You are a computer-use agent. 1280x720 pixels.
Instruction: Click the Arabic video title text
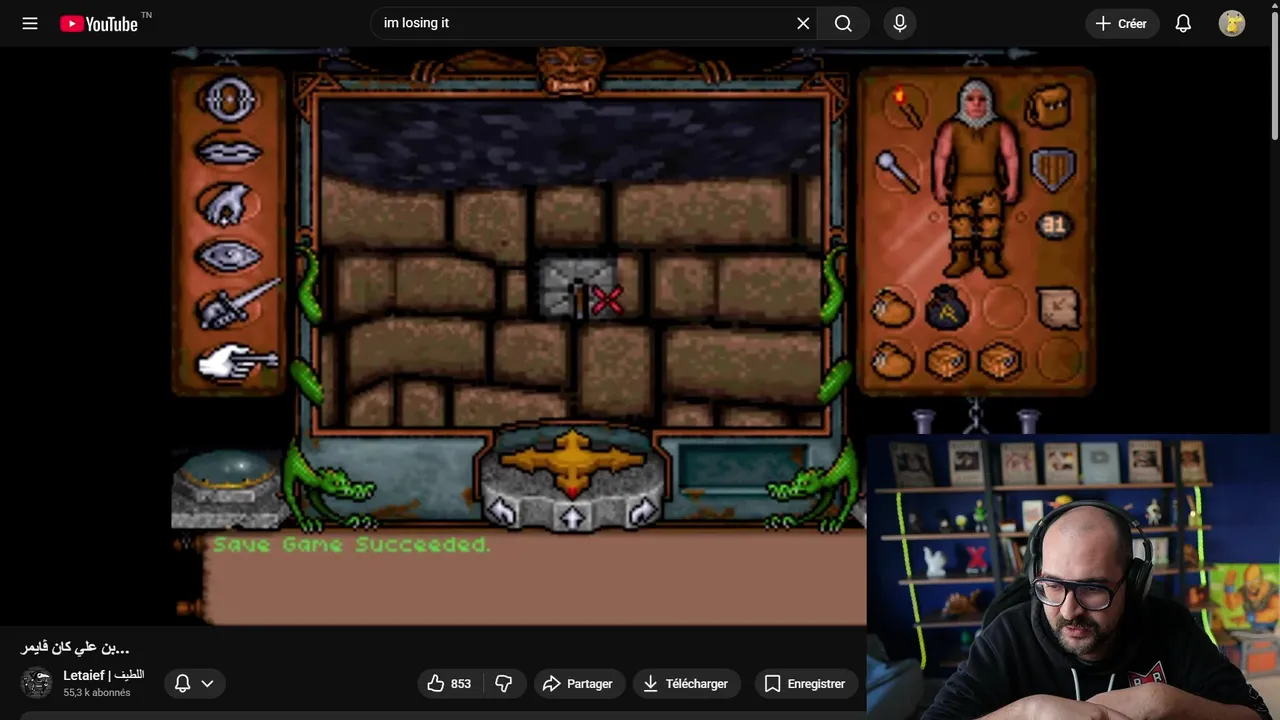(75, 647)
